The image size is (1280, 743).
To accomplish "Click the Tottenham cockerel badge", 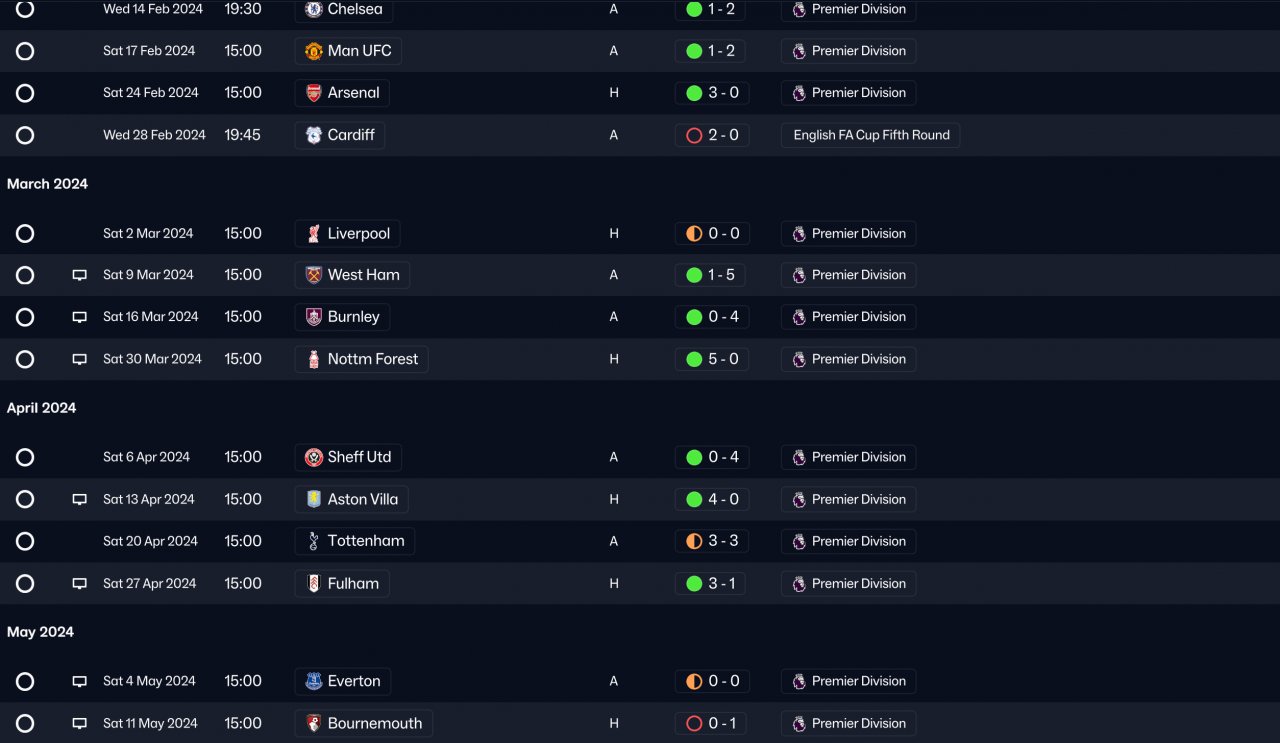I will tap(314, 541).
